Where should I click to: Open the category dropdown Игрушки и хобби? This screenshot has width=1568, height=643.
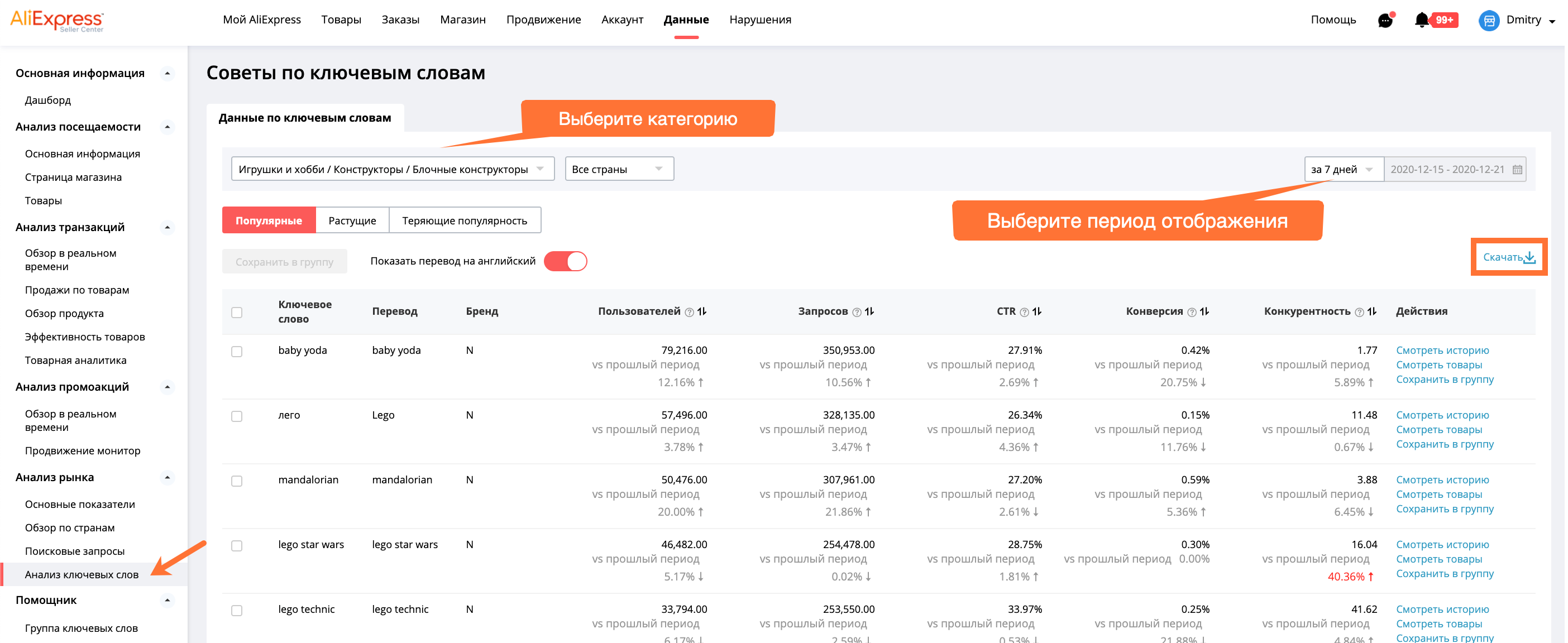click(x=393, y=170)
